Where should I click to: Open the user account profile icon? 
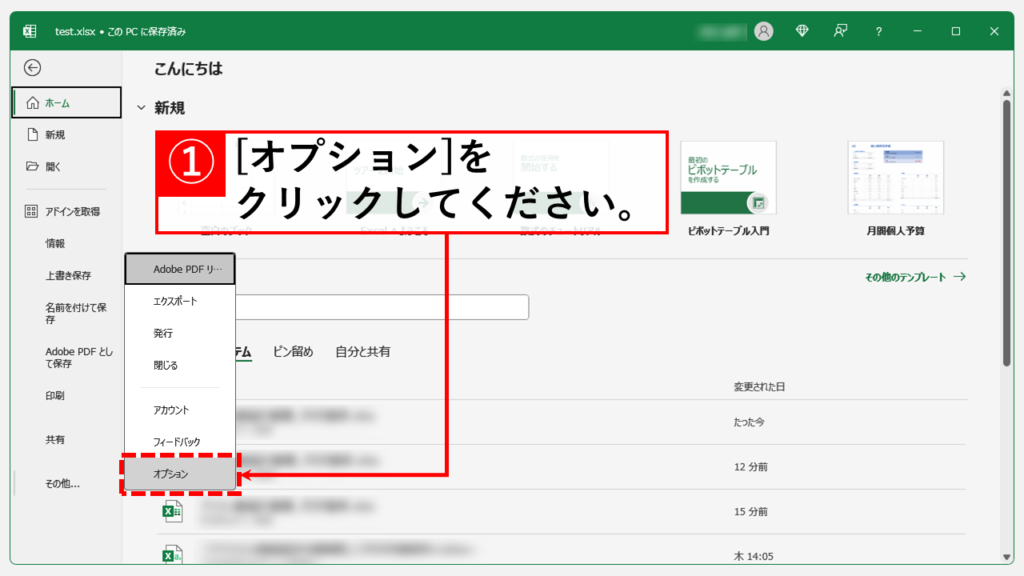coord(764,31)
